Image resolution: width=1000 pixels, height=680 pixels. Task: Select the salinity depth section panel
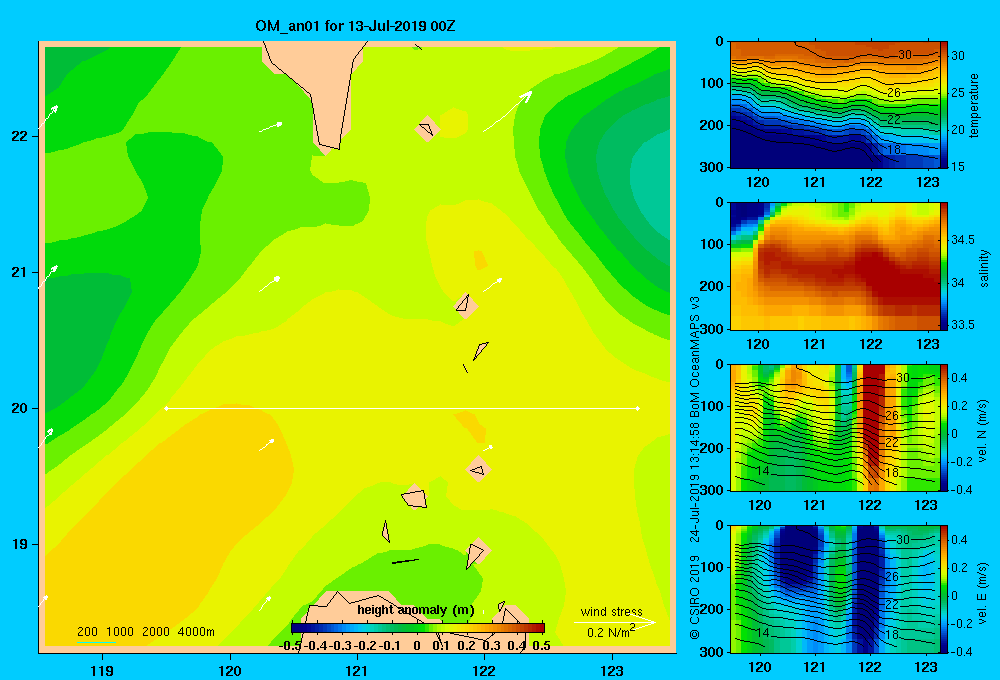(x=835, y=266)
